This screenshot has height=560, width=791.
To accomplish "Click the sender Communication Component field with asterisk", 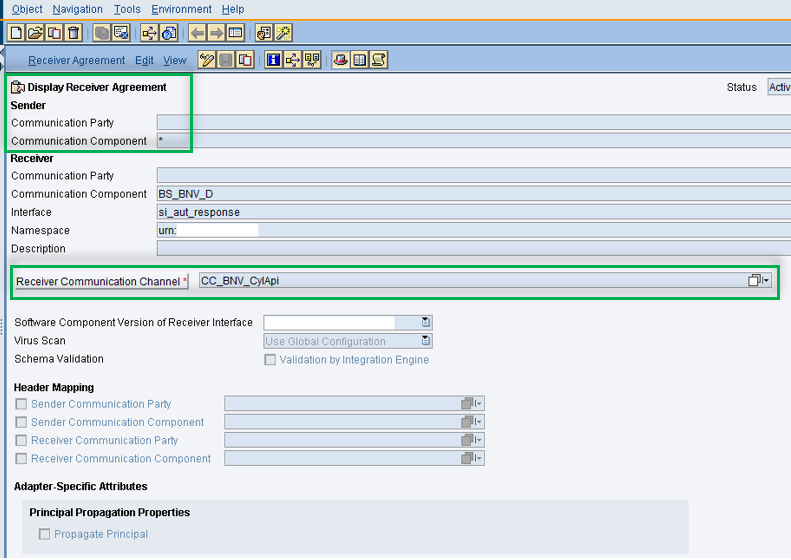I will point(474,141).
